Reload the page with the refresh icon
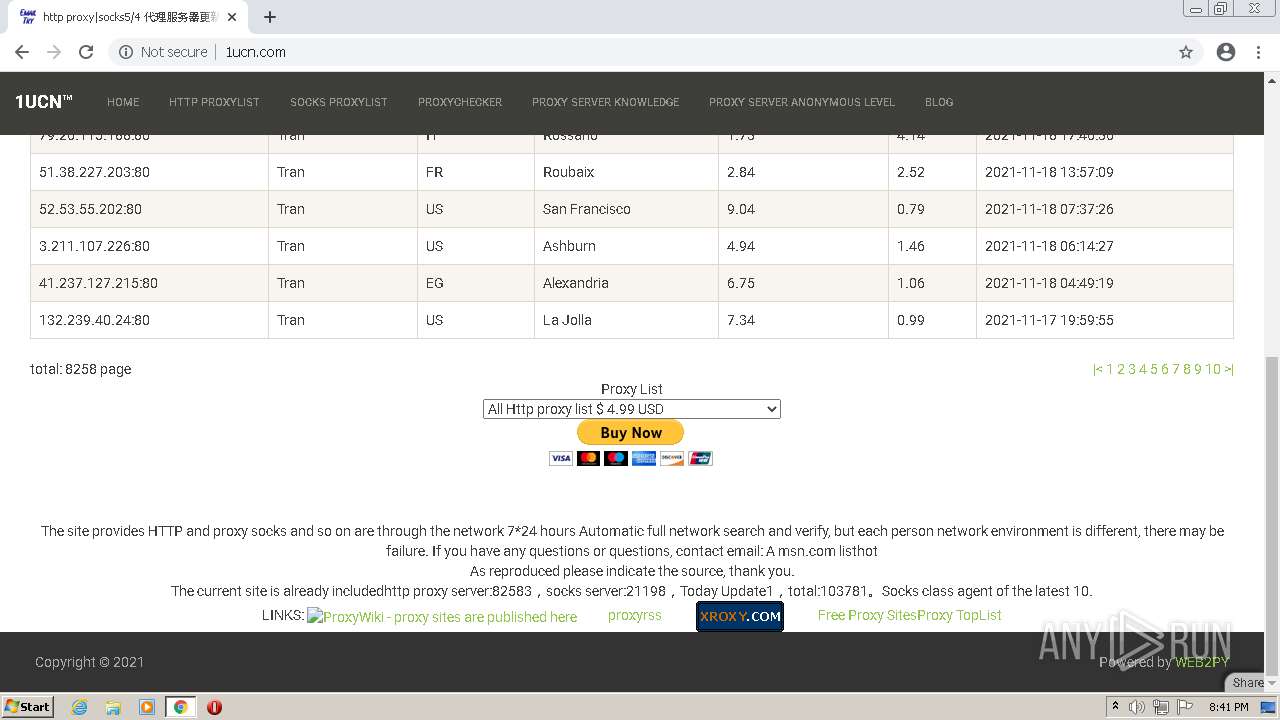Image resolution: width=1280 pixels, height=720 pixels. pos(86,52)
